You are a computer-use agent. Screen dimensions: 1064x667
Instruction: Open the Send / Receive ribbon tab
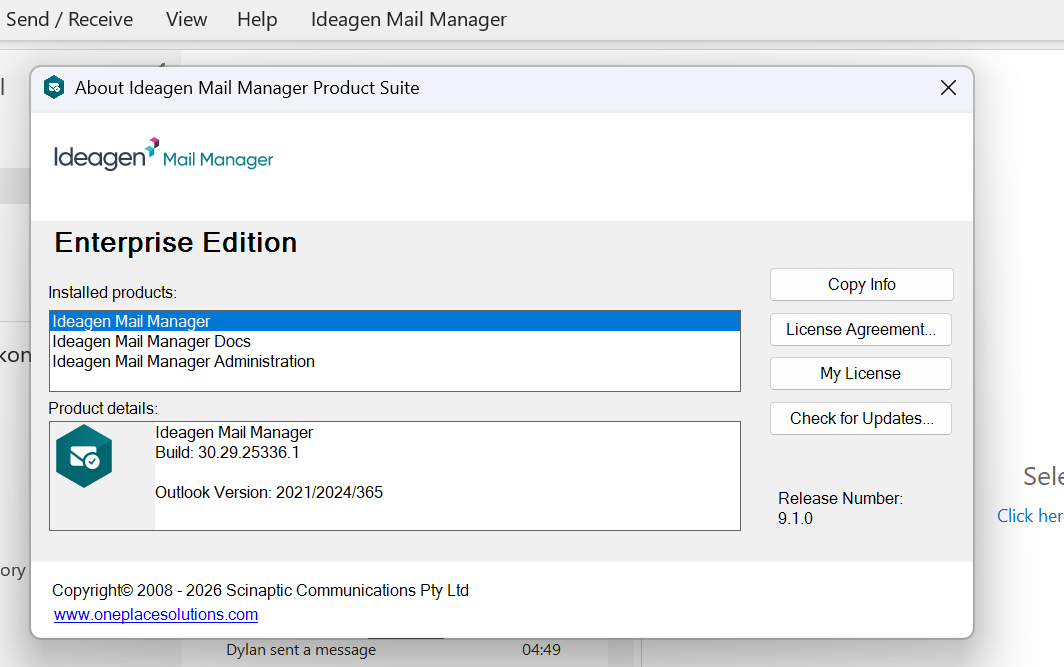tap(69, 19)
